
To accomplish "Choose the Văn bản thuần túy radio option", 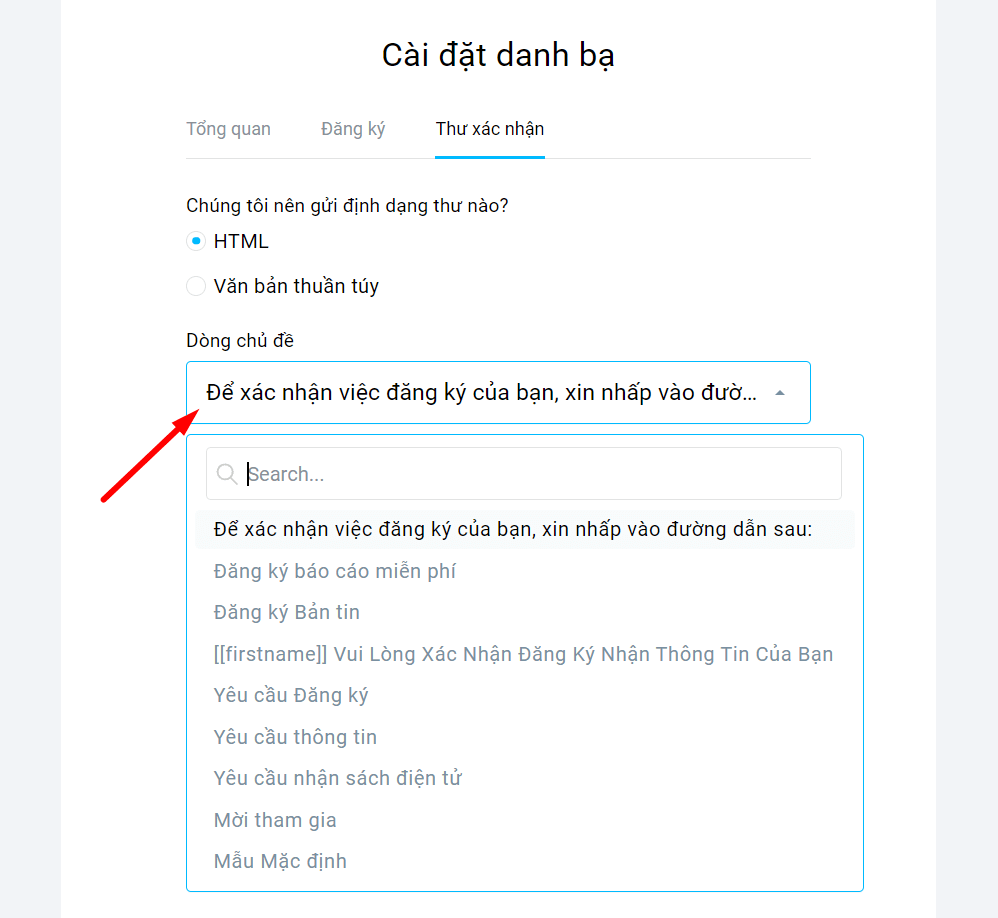I will (x=196, y=286).
